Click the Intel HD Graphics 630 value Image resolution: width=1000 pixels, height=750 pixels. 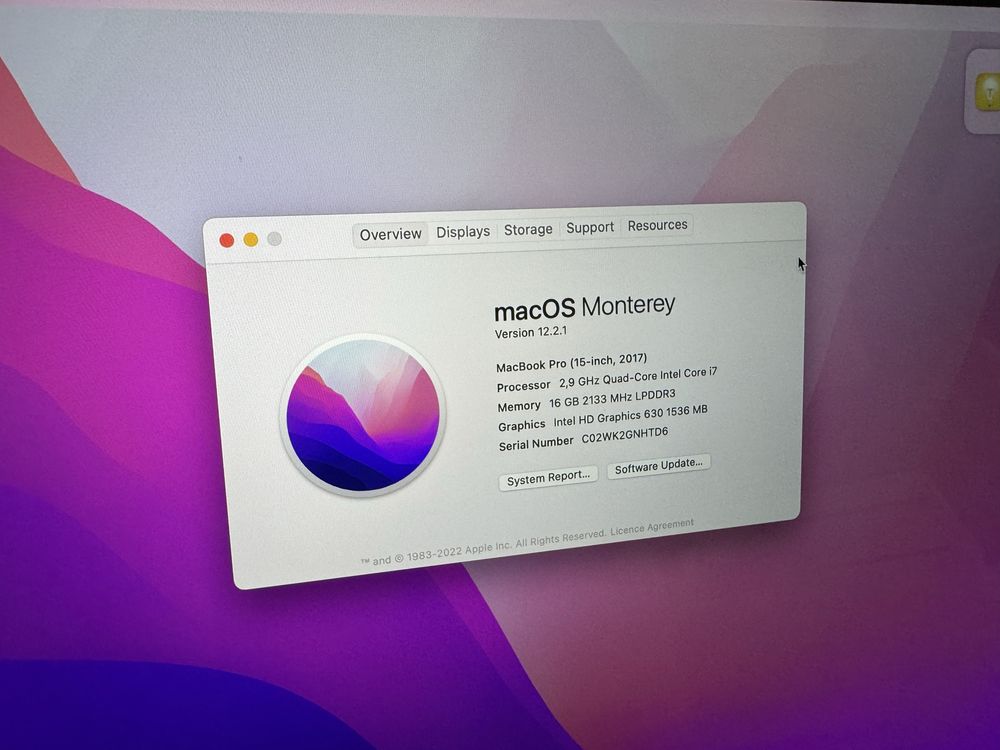[630, 415]
